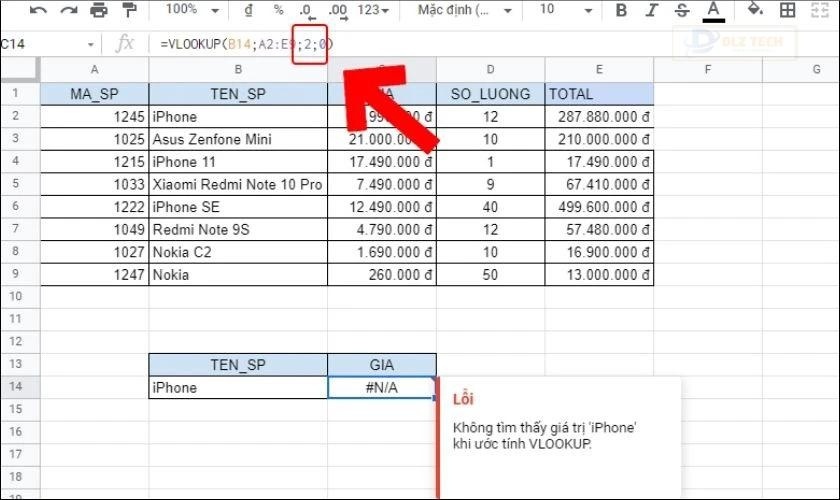Click price cell 260.000 đ
This screenshot has width=840, height=500.
tap(382, 274)
